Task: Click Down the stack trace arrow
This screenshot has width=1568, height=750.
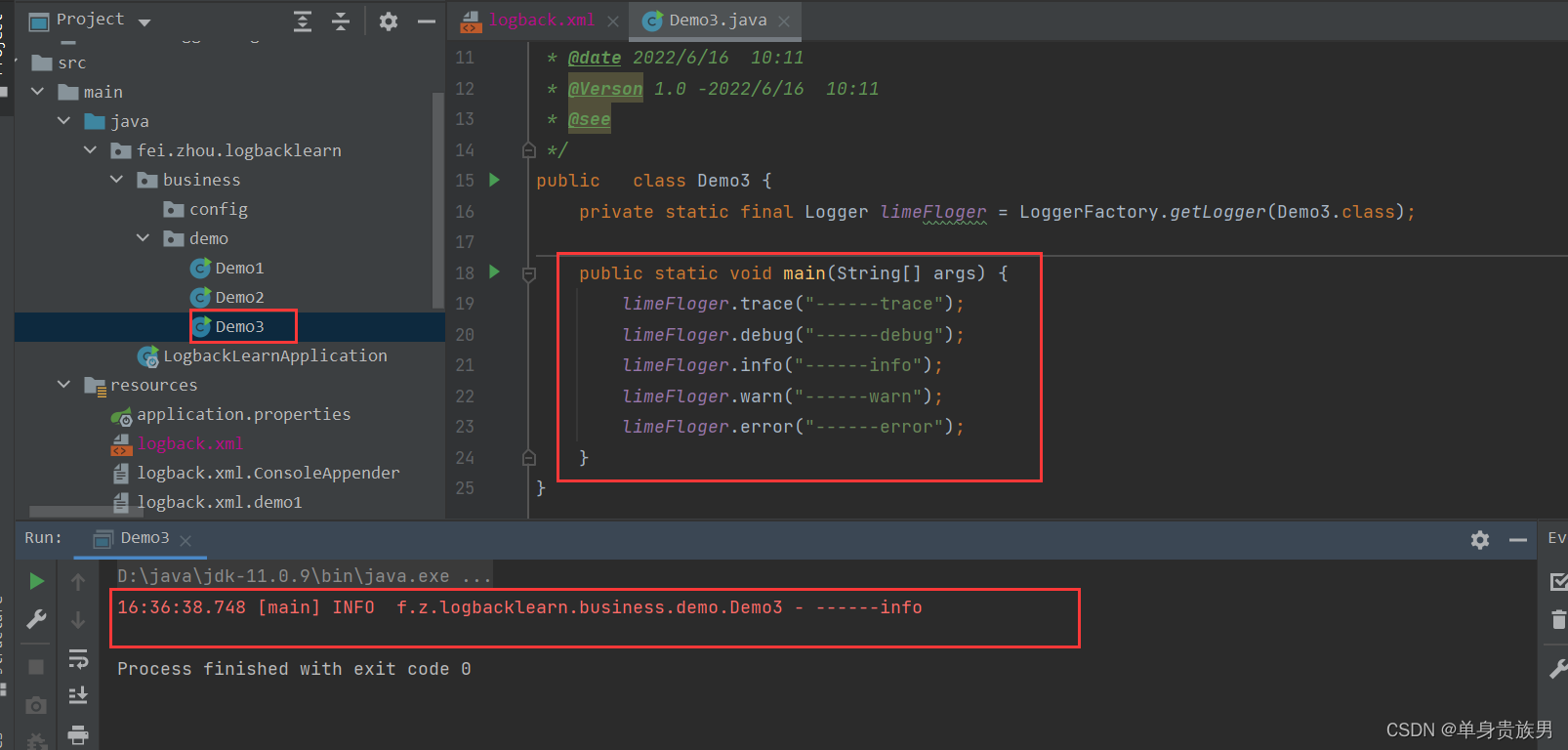Action: click(x=78, y=620)
